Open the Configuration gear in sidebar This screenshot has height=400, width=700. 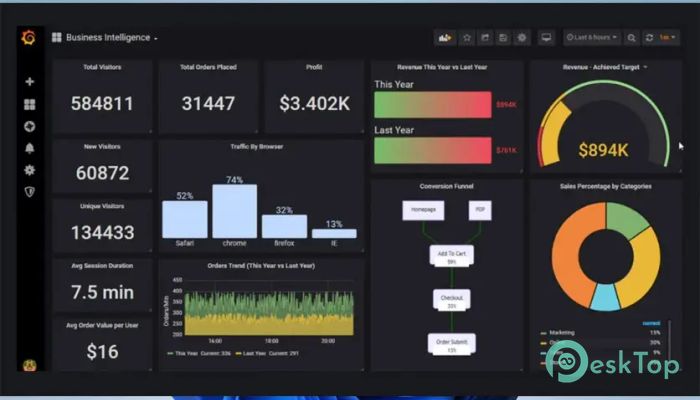pyautogui.click(x=29, y=170)
